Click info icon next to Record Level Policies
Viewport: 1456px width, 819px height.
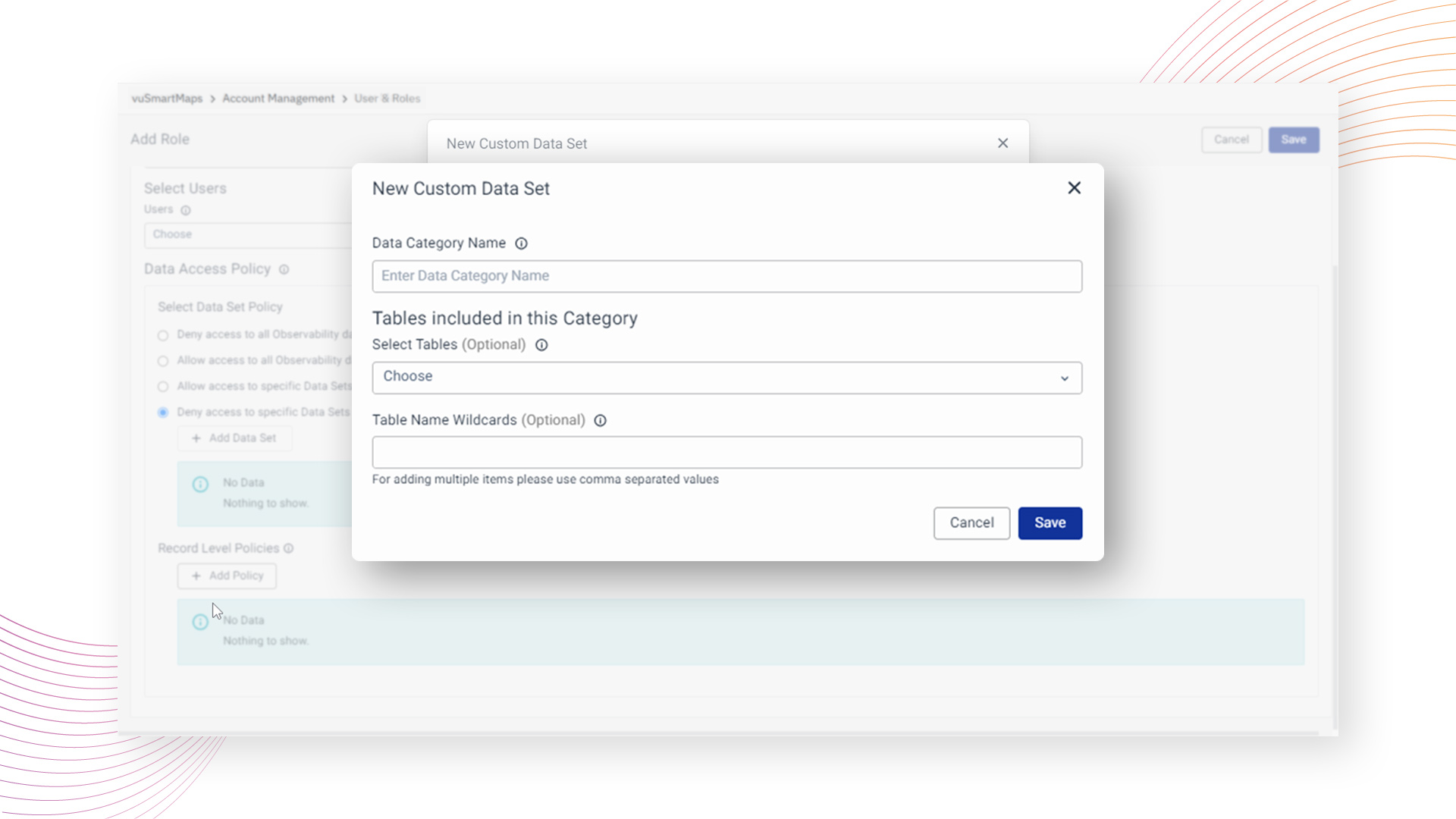[x=288, y=548]
